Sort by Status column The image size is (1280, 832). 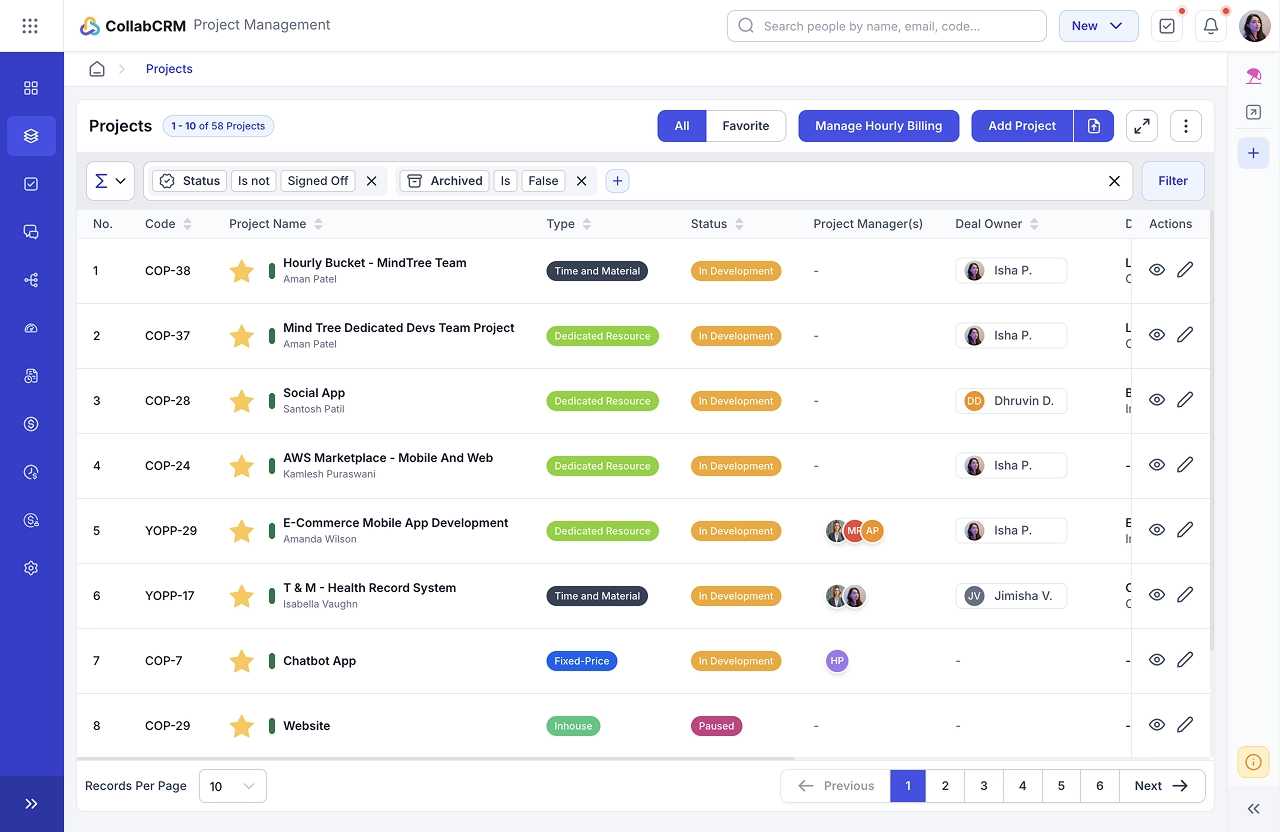pos(738,224)
